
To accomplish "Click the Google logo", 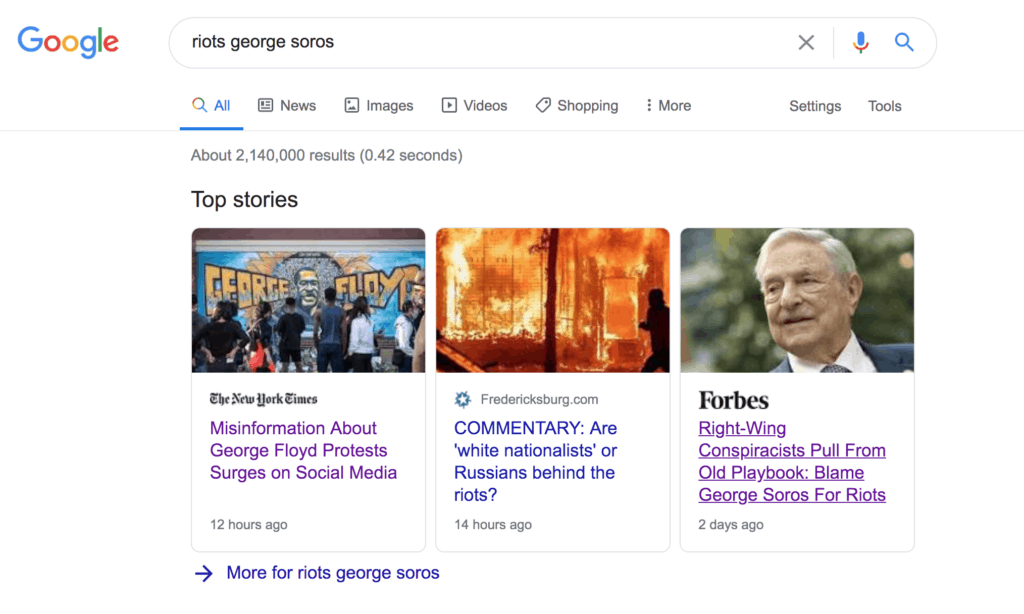I will [x=68, y=42].
